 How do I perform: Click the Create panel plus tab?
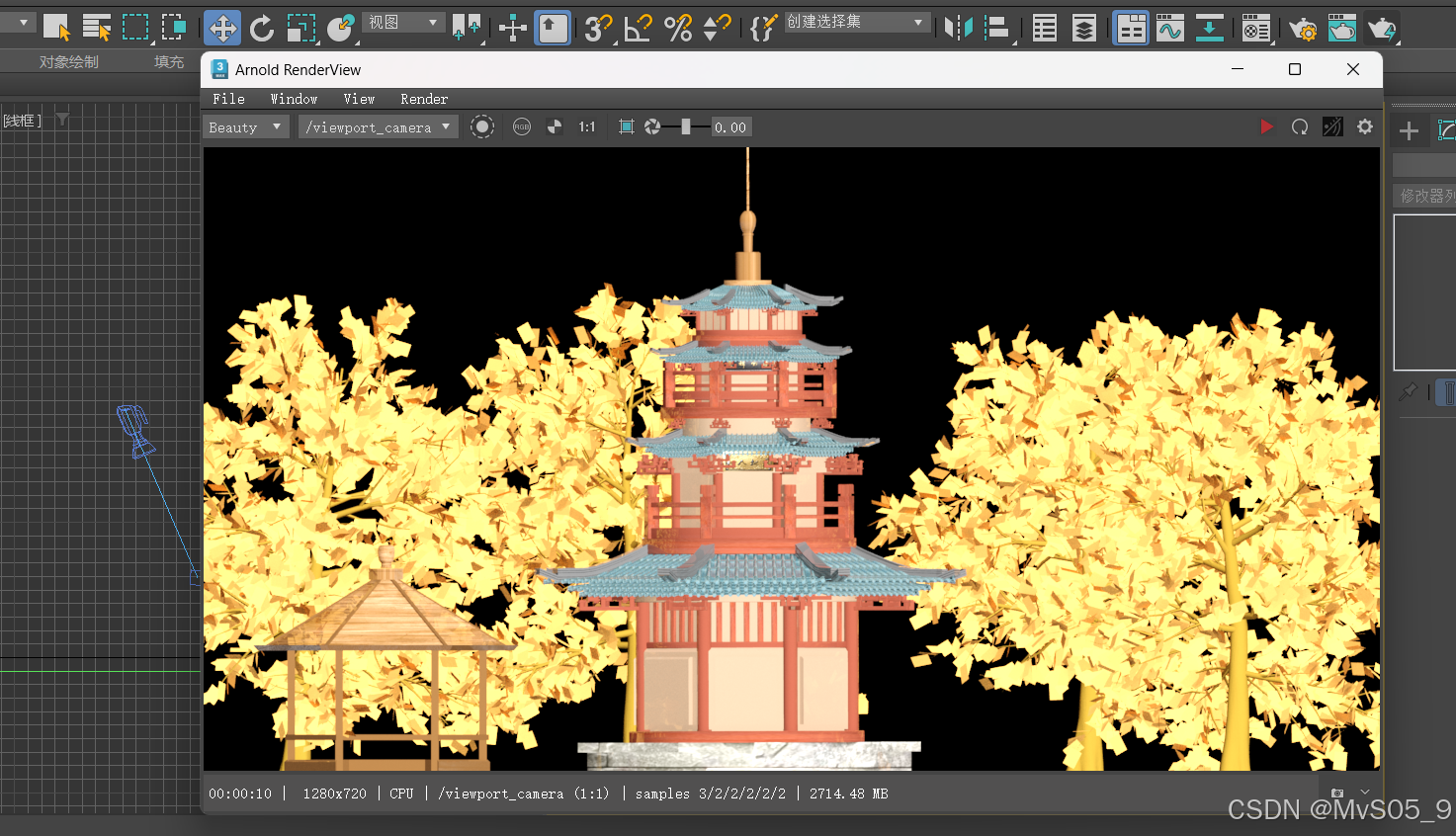(1409, 129)
